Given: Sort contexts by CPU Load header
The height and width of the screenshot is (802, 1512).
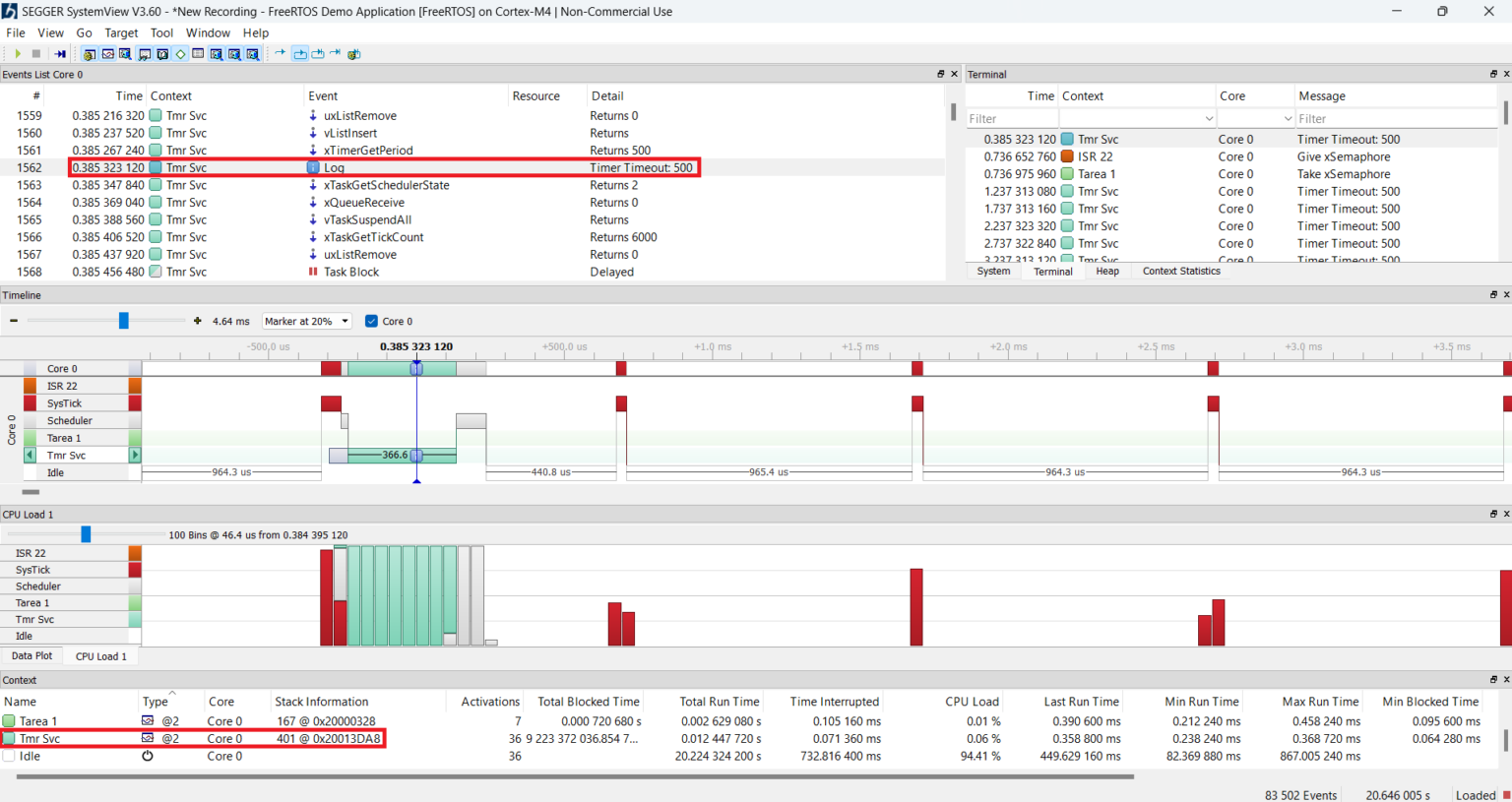Looking at the screenshot, I should [972, 702].
